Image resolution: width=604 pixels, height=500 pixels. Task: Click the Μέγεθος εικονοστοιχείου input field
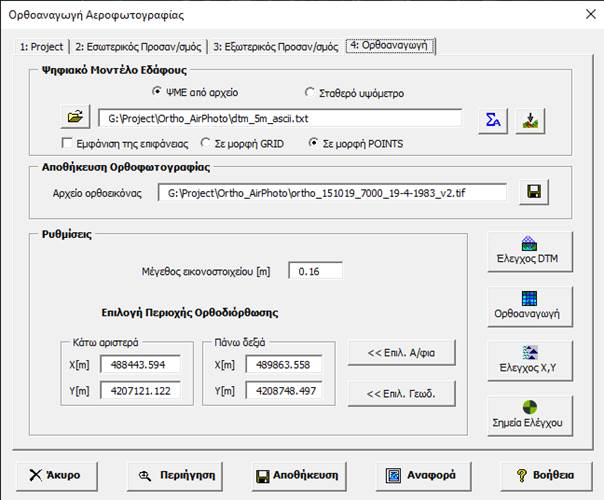(315, 271)
